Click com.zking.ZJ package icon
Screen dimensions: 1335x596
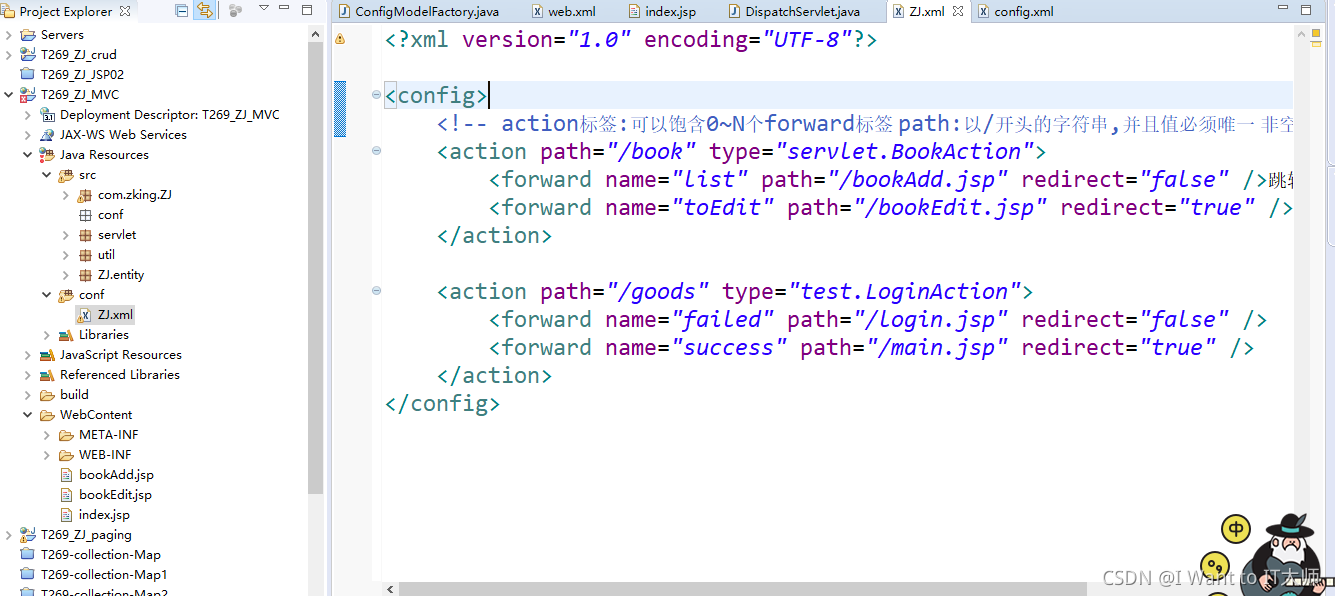[85, 195]
